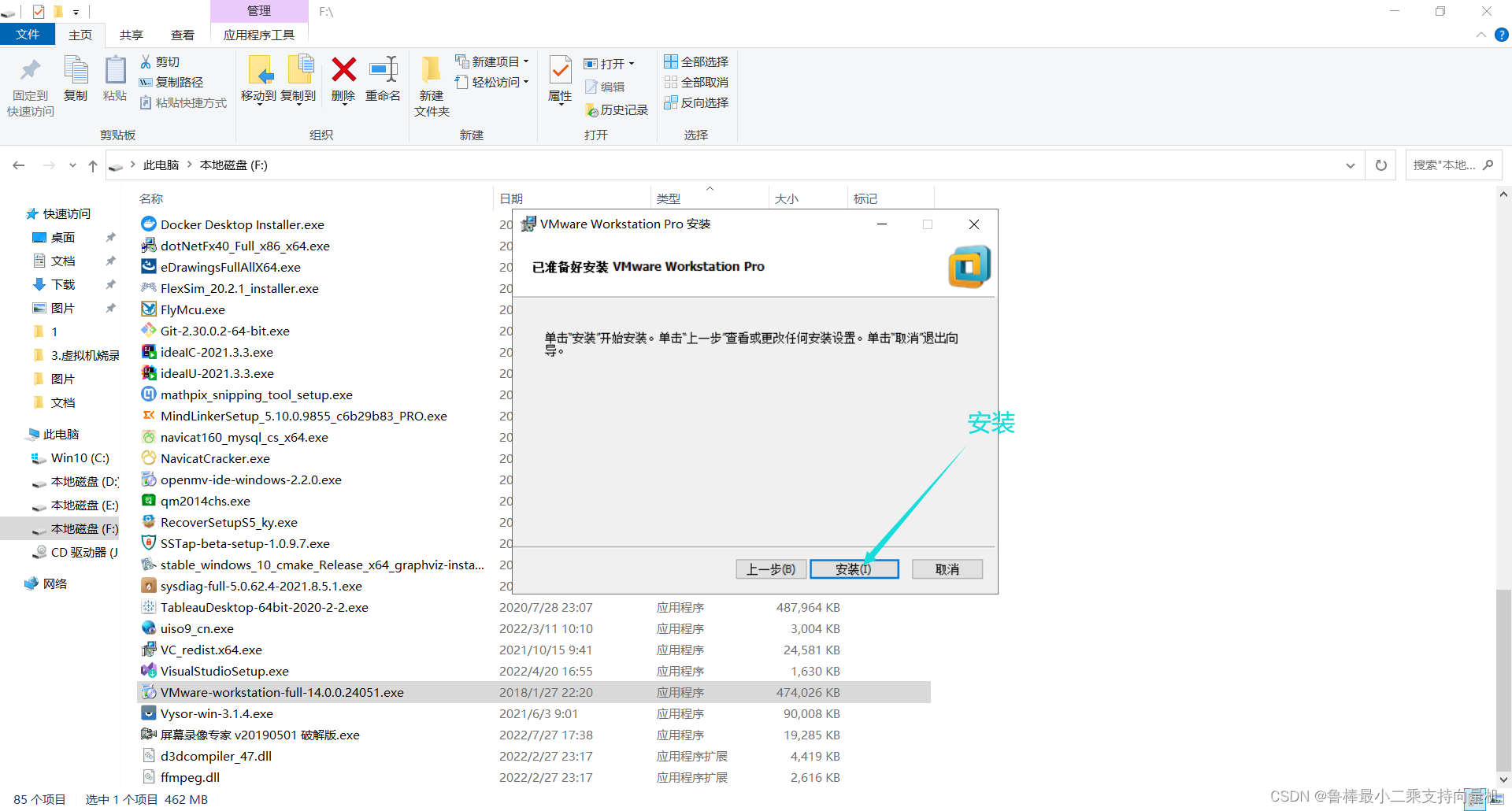The width and height of the screenshot is (1512, 811).
Task: Open the 新建项目 dropdown
Action: tap(492, 61)
